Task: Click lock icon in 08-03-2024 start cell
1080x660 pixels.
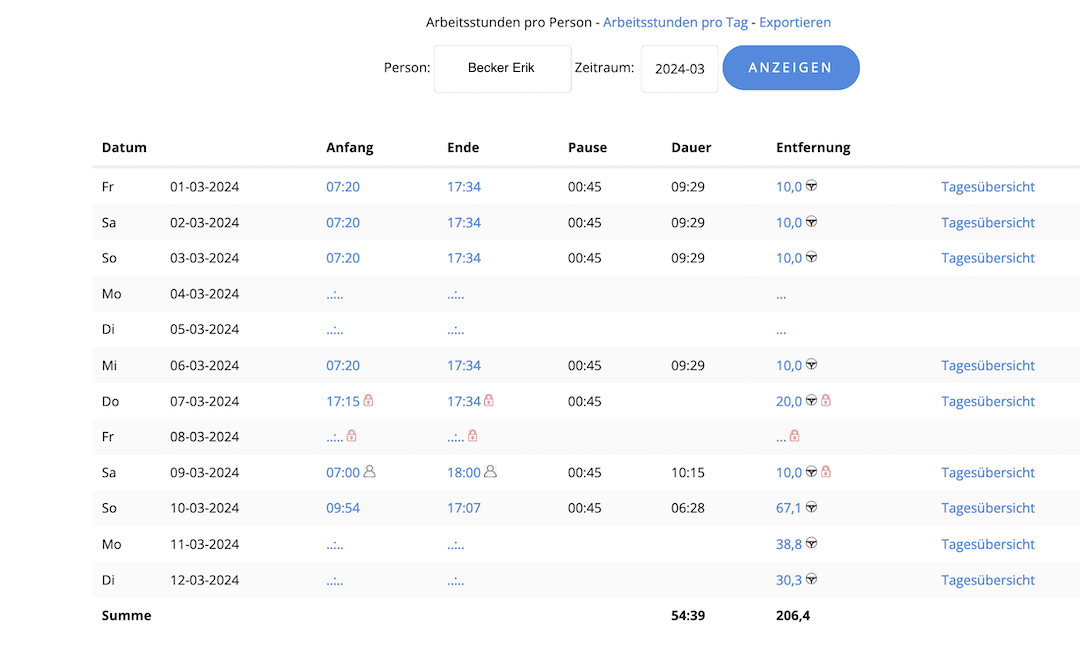Action: pyautogui.click(x=352, y=436)
